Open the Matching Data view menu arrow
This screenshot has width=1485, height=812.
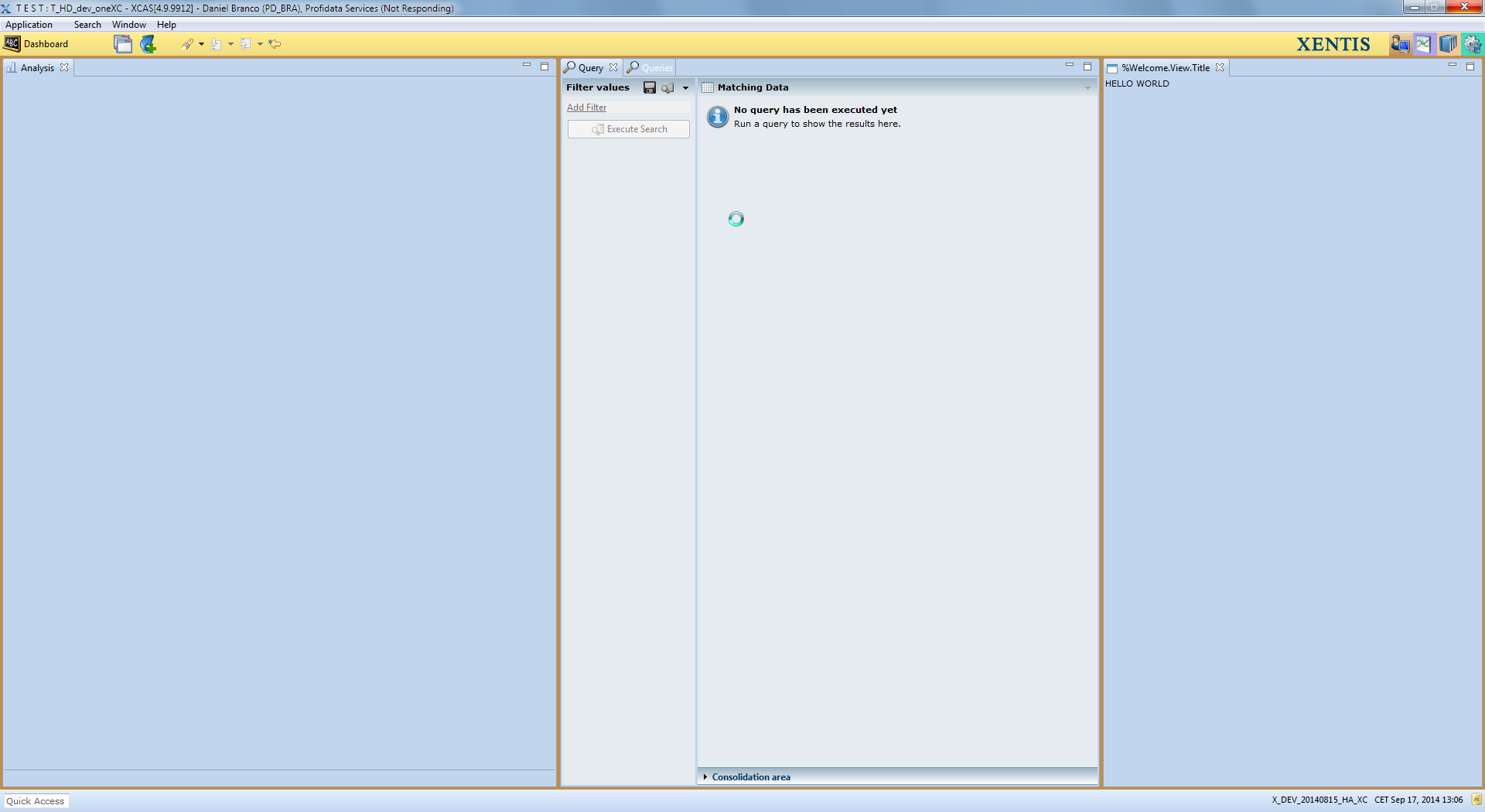(x=1087, y=88)
